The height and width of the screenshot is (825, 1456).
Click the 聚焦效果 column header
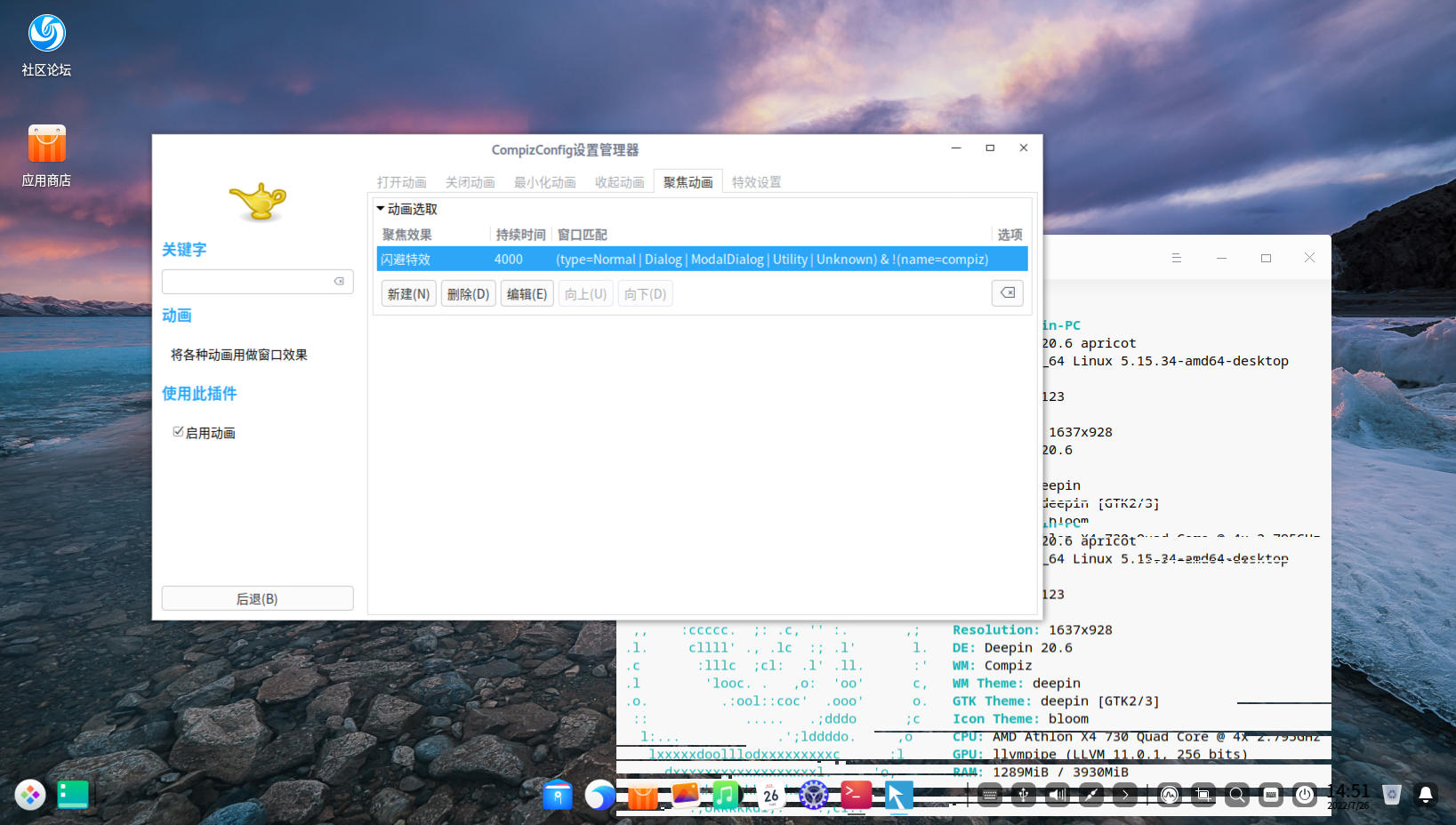click(x=407, y=235)
